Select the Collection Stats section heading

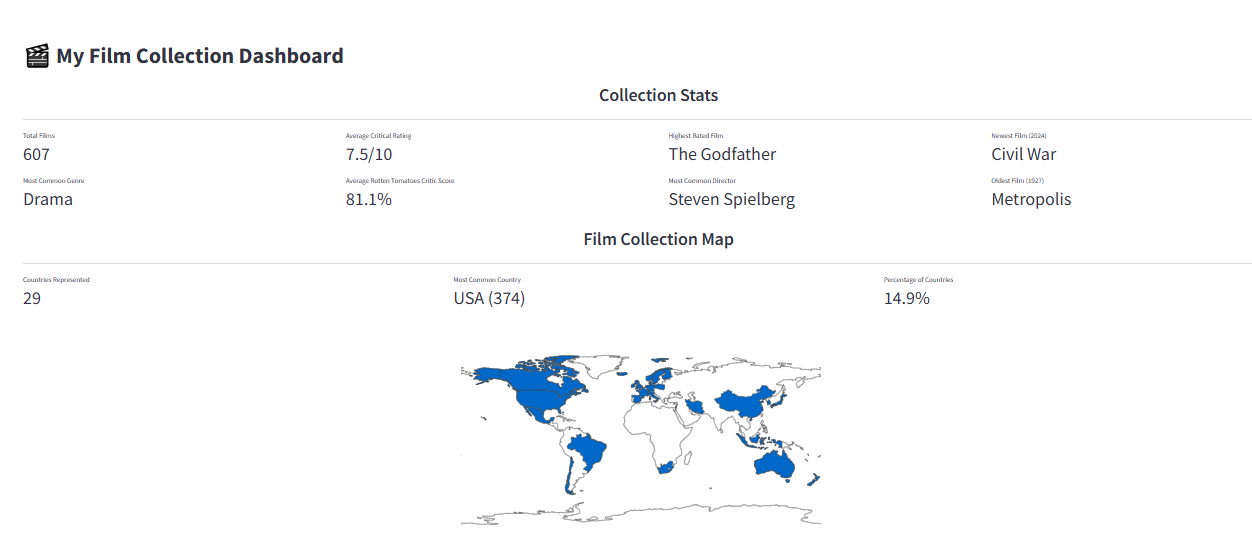click(658, 95)
